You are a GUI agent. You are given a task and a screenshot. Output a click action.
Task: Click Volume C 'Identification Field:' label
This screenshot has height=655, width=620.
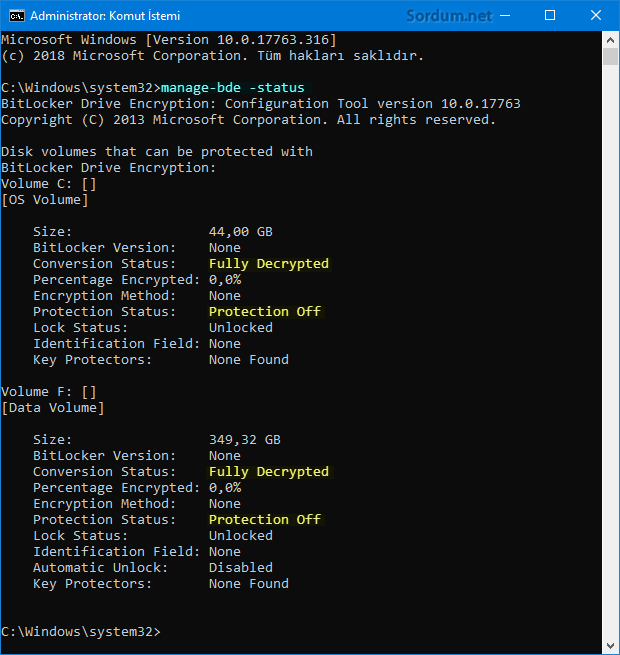pyautogui.click(x=117, y=344)
